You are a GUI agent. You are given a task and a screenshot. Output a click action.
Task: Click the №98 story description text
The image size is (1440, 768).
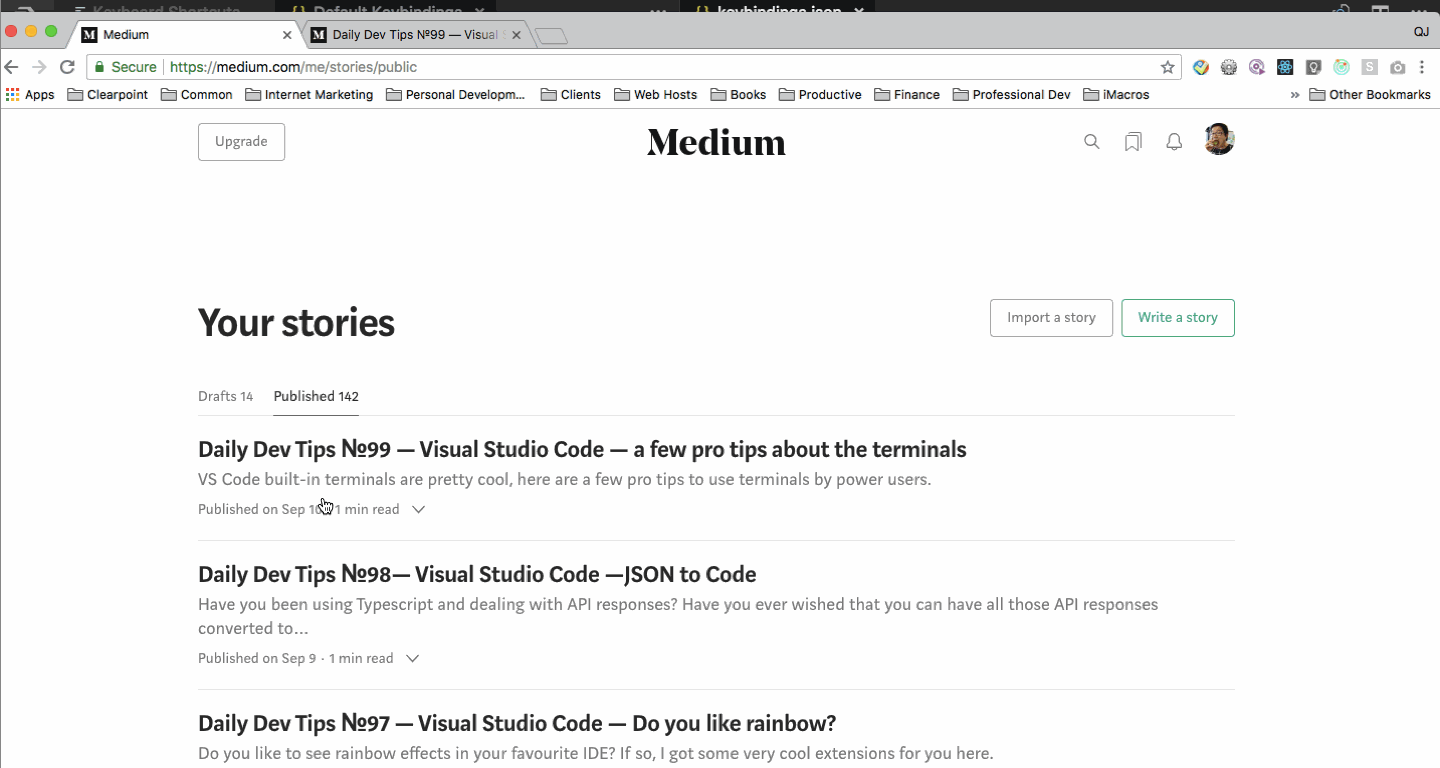tap(678, 616)
